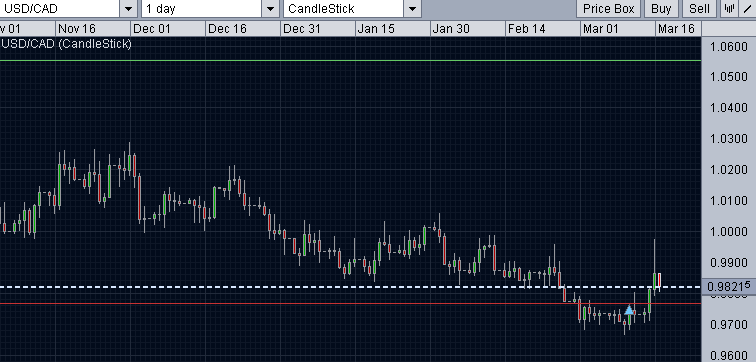Click the 1.0000 price axis label

pyautogui.click(x=729, y=232)
